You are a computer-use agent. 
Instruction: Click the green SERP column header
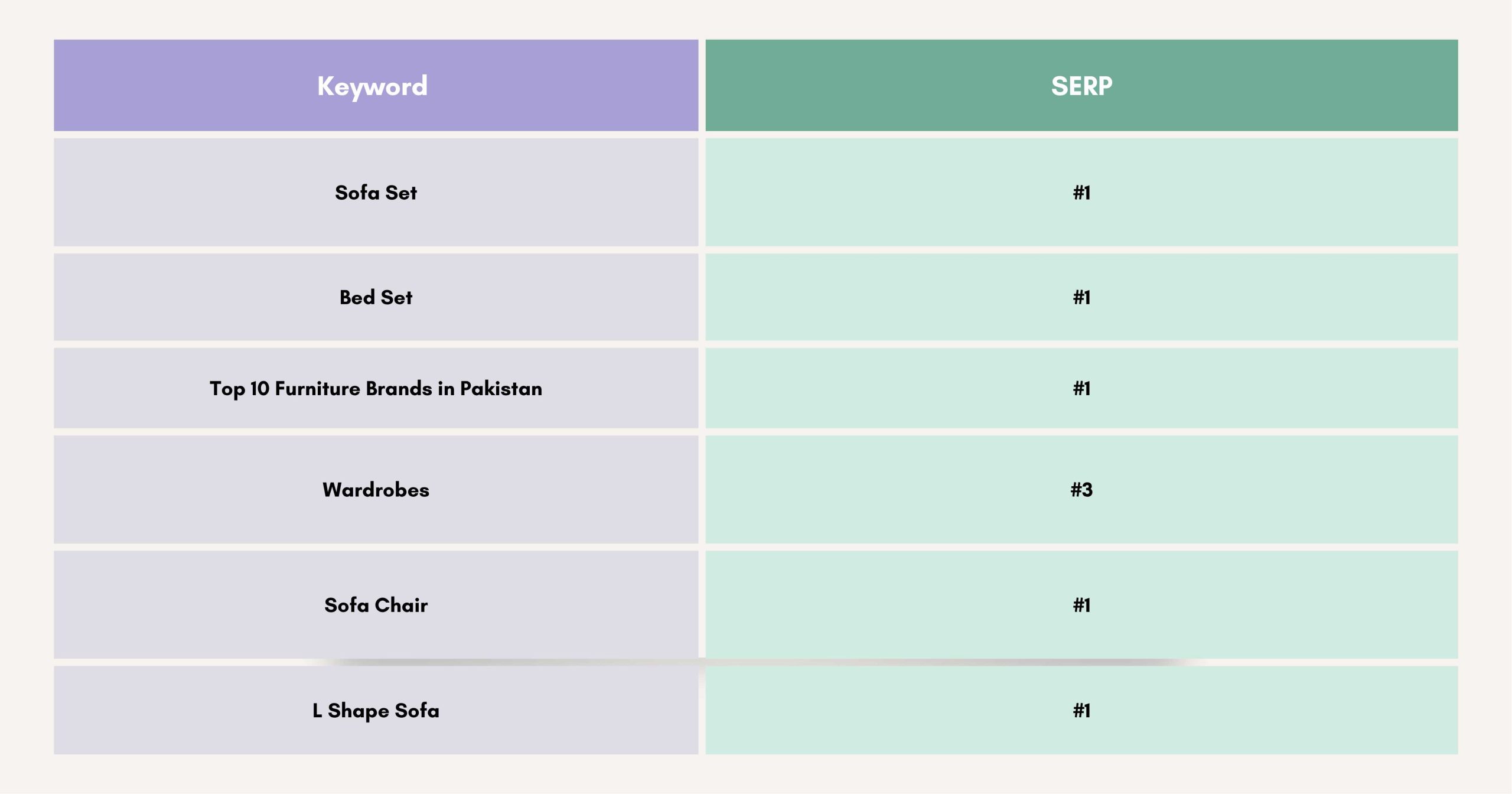(1081, 86)
